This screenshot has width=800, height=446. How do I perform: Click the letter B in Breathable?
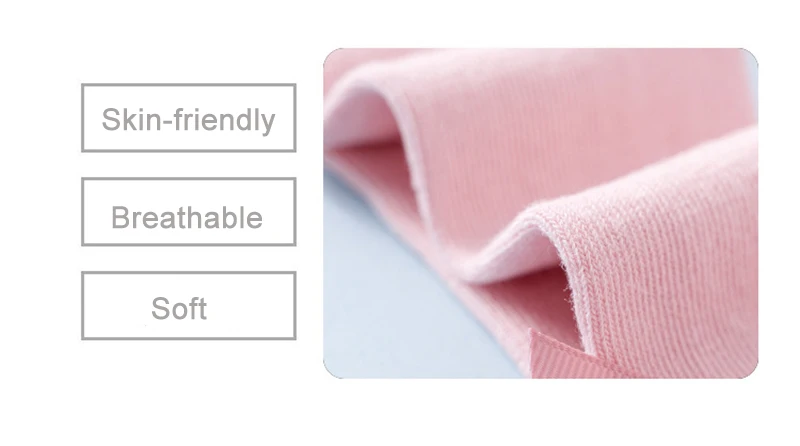point(120,217)
